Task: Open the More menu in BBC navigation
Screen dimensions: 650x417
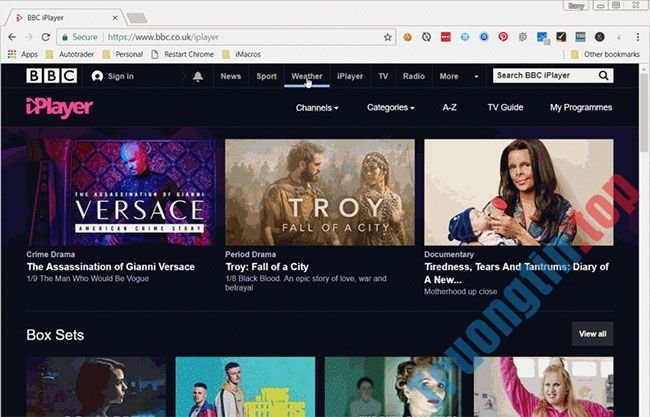Action: coord(454,76)
